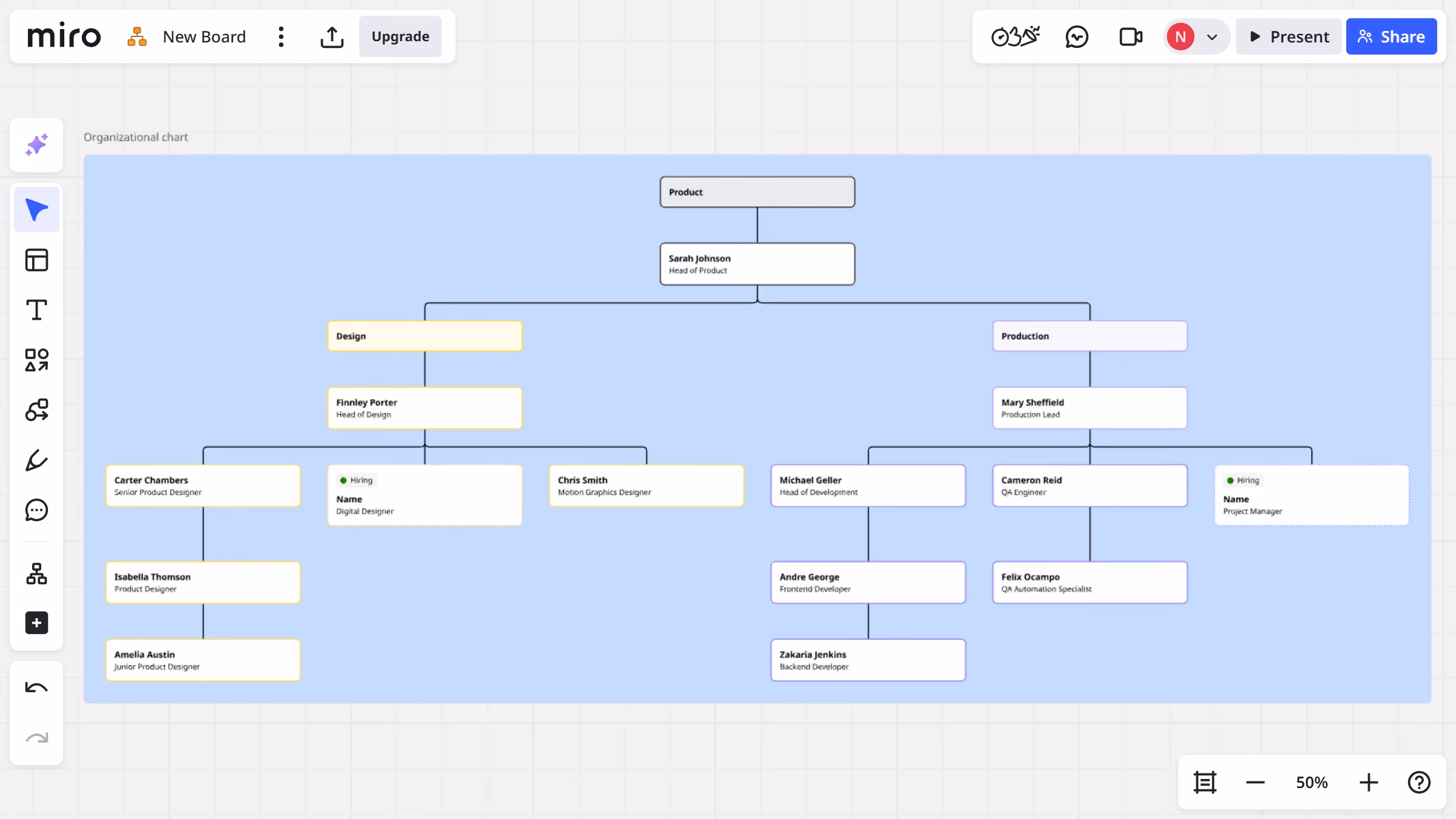Screen dimensions: 1456x819
Task: Select the Zakaria Jenkins card
Action: click(x=868, y=660)
